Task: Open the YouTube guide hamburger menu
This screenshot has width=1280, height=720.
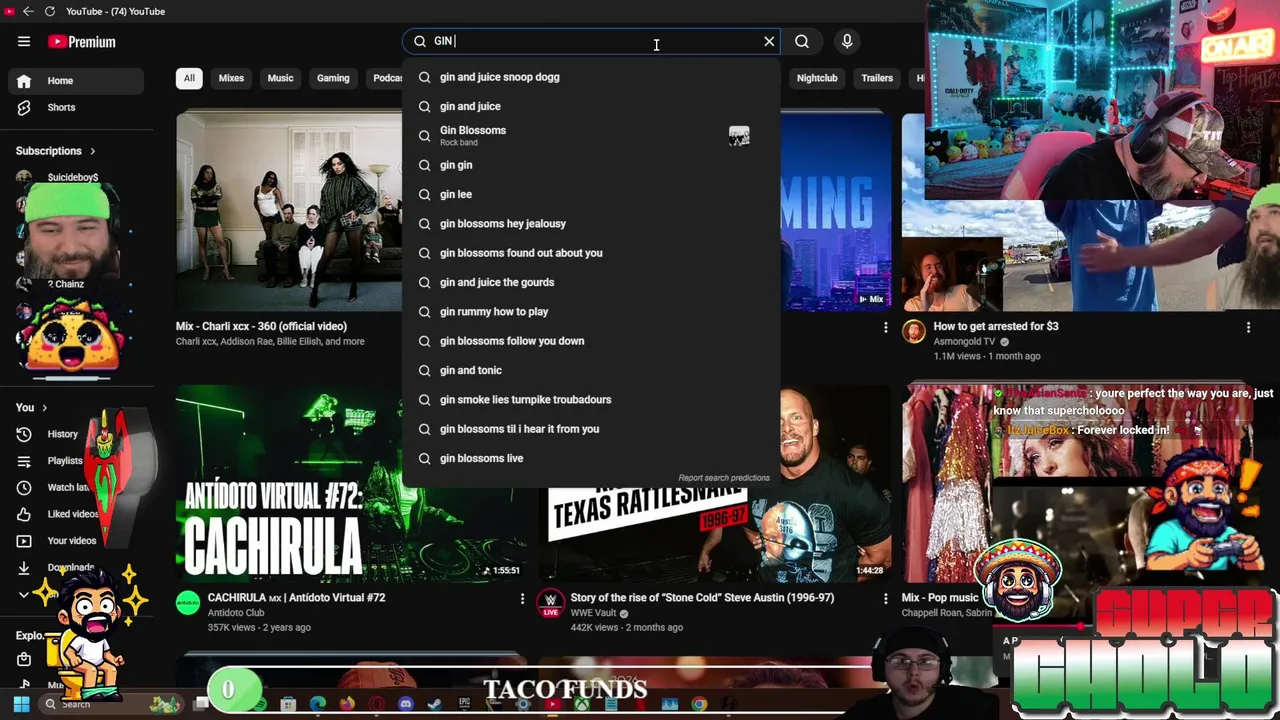Action: pos(24,41)
